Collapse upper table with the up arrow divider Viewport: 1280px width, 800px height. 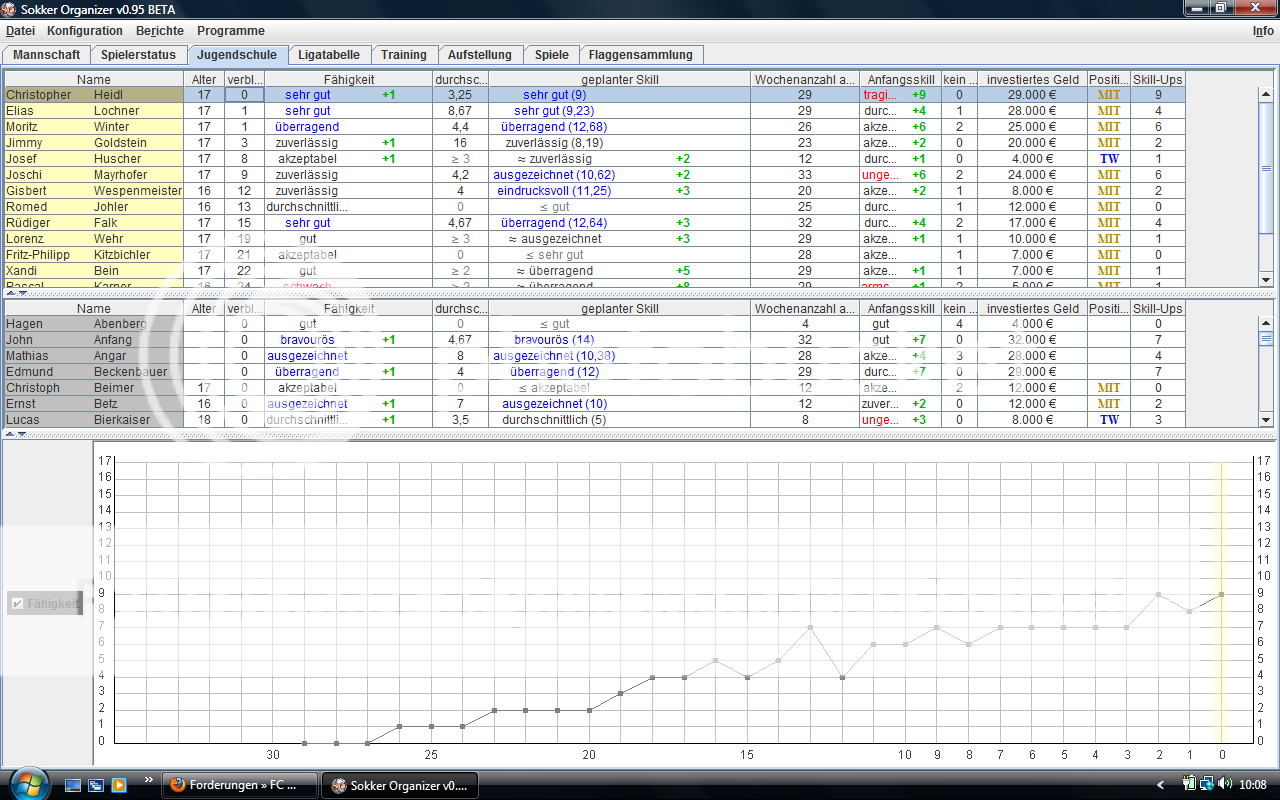(x=9, y=294)
